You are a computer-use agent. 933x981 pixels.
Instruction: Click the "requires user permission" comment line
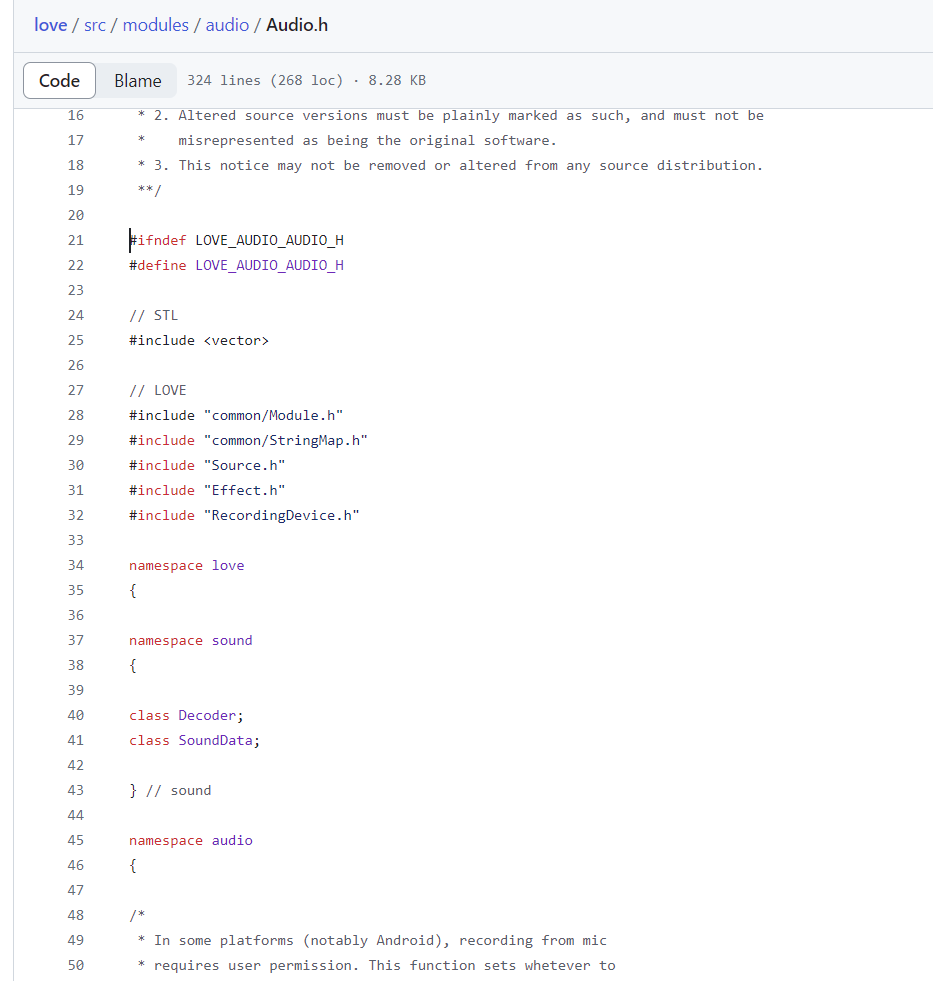pos(377,966)
